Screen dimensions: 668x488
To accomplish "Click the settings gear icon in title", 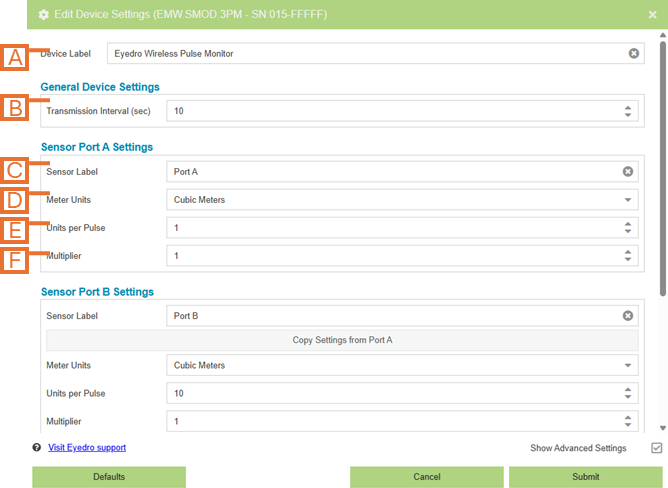I will coord(44,15).
